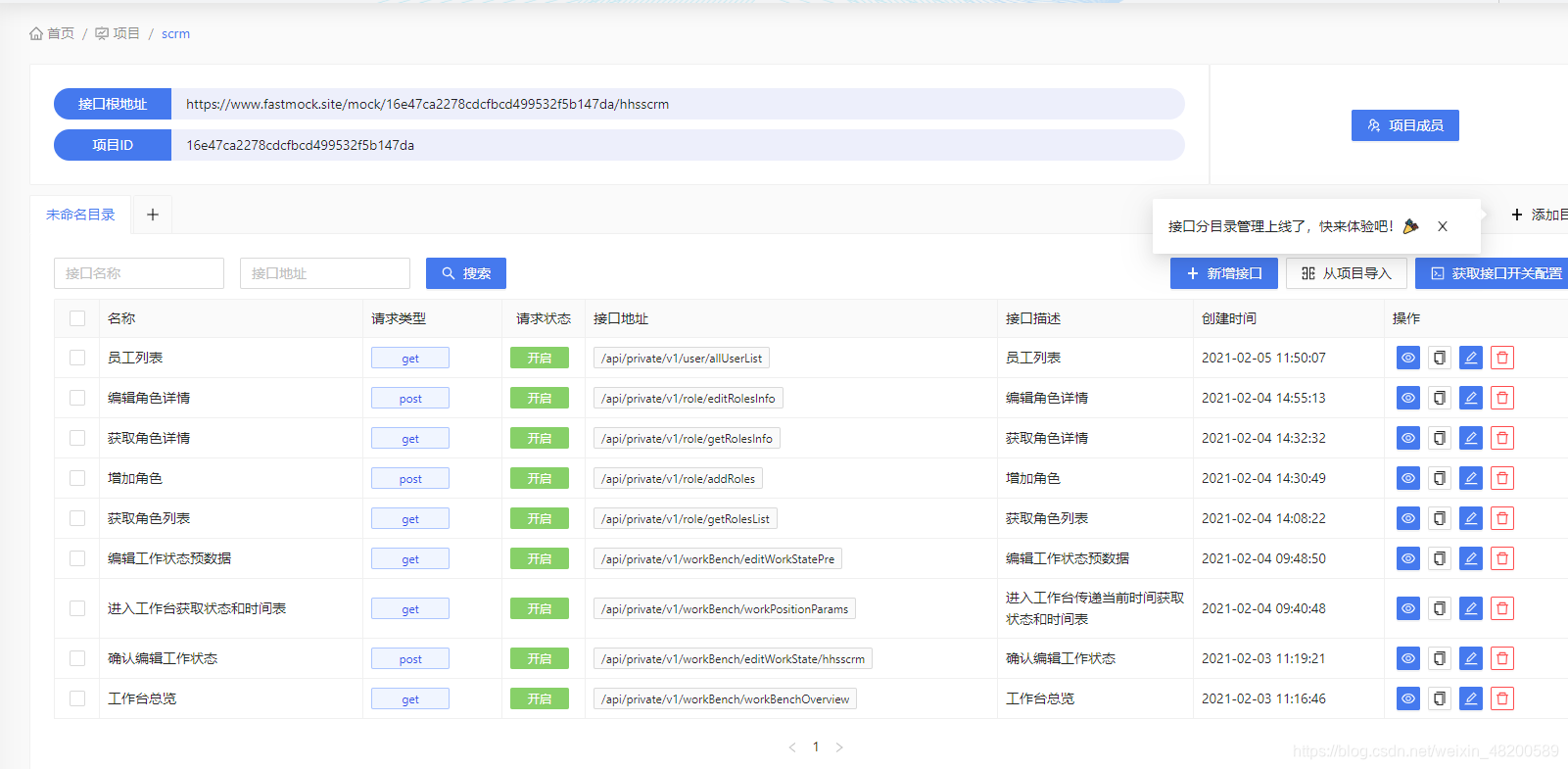1568x769 pixels.
Task: Check the 获取角色详情 row checkbox
Action: point(77,438)
